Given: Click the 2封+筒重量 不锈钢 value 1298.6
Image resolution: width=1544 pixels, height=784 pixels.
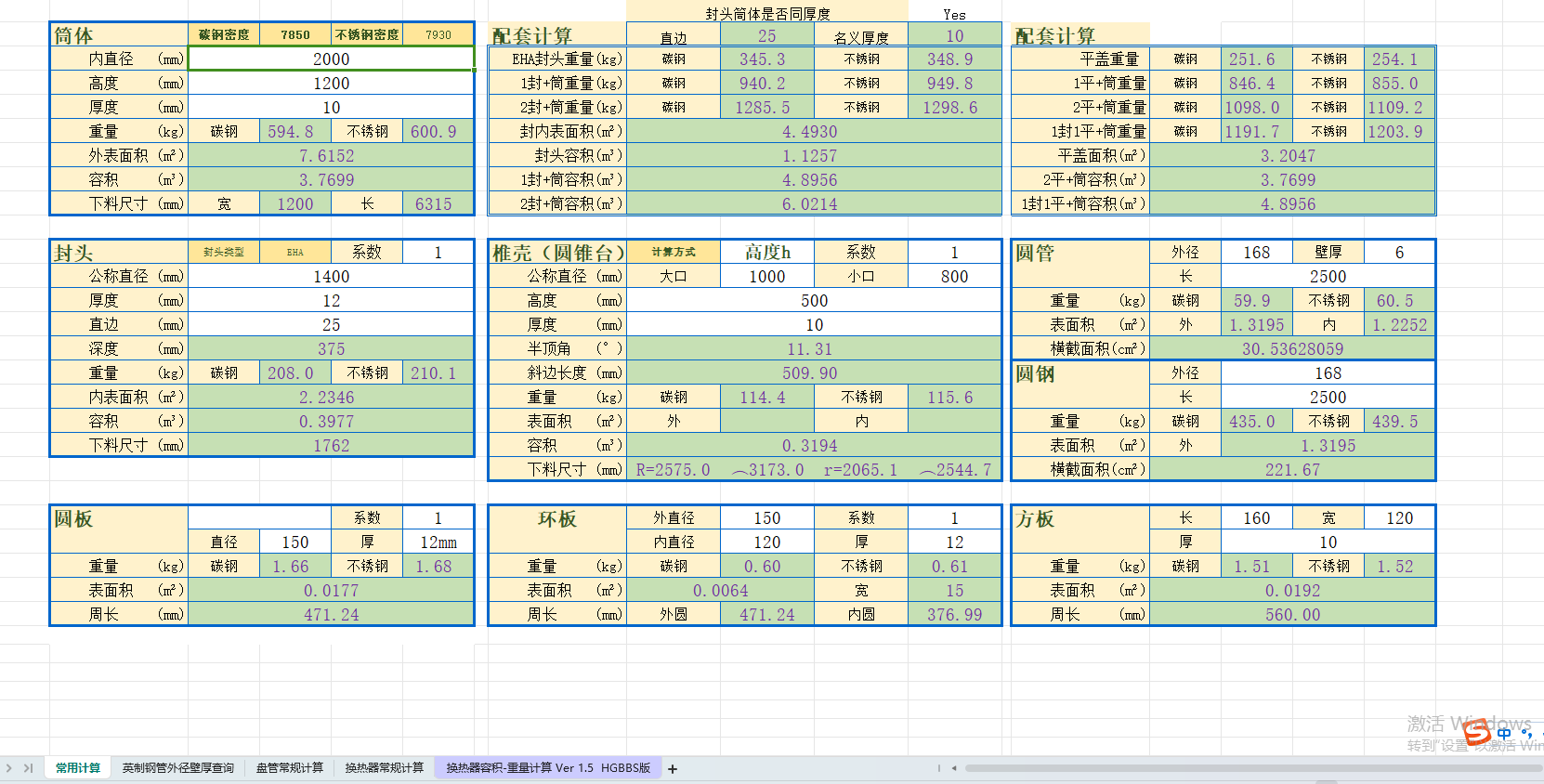Looking at the screenshot, I should [954, 107].
